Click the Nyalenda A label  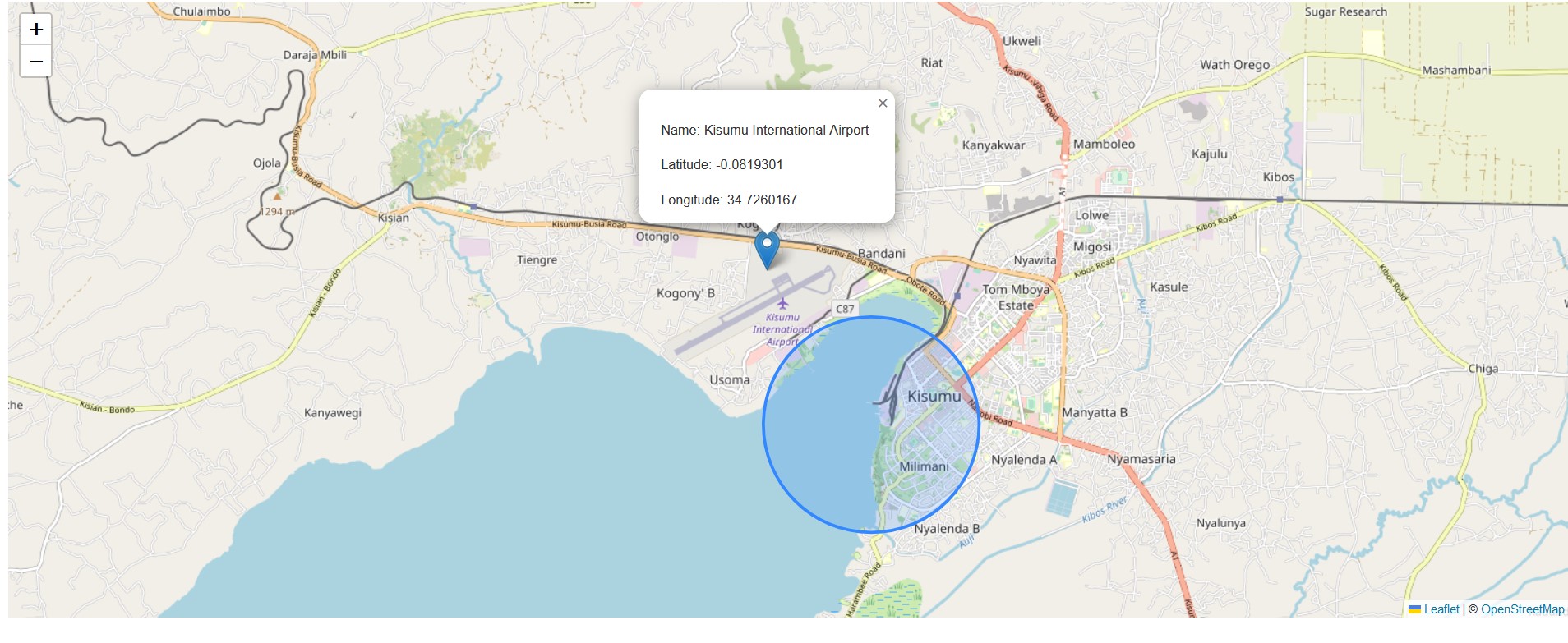tap(1024, 460)
